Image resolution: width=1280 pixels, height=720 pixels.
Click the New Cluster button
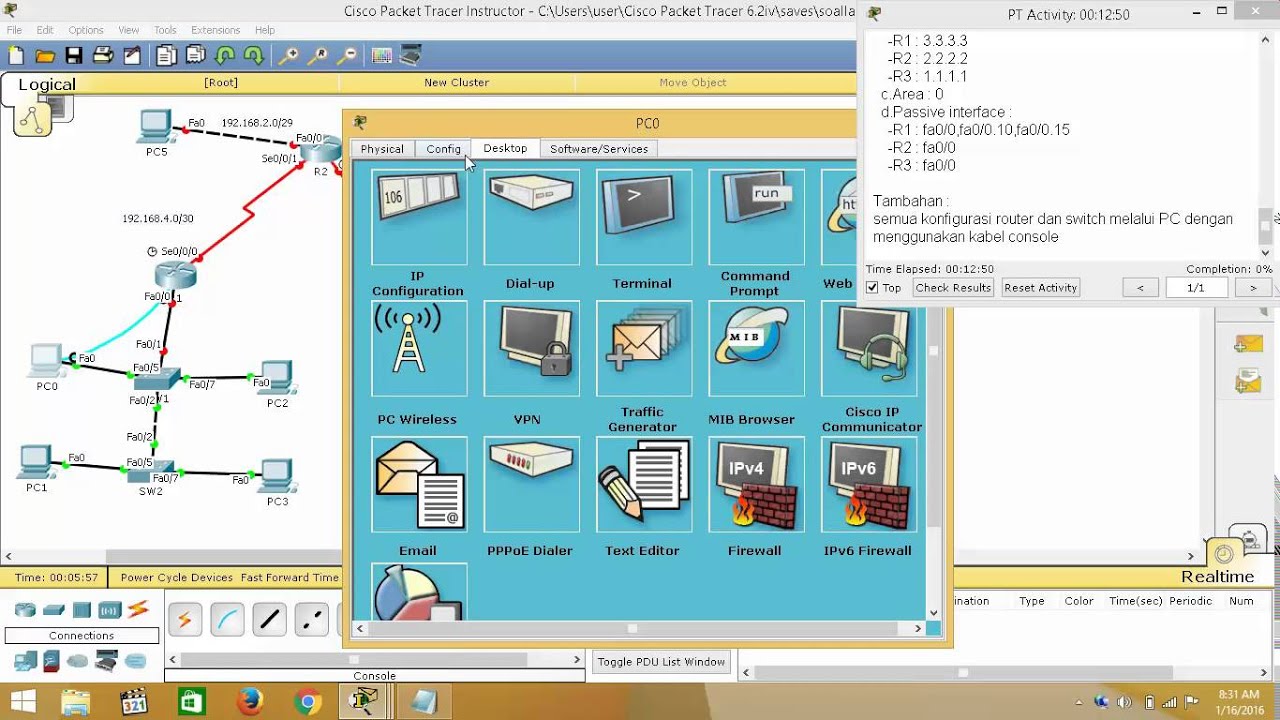[x=456, y=83]
